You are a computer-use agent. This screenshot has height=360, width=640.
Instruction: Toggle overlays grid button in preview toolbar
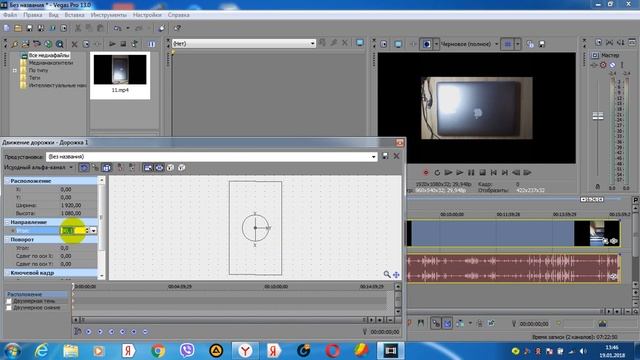click(508, 44)
